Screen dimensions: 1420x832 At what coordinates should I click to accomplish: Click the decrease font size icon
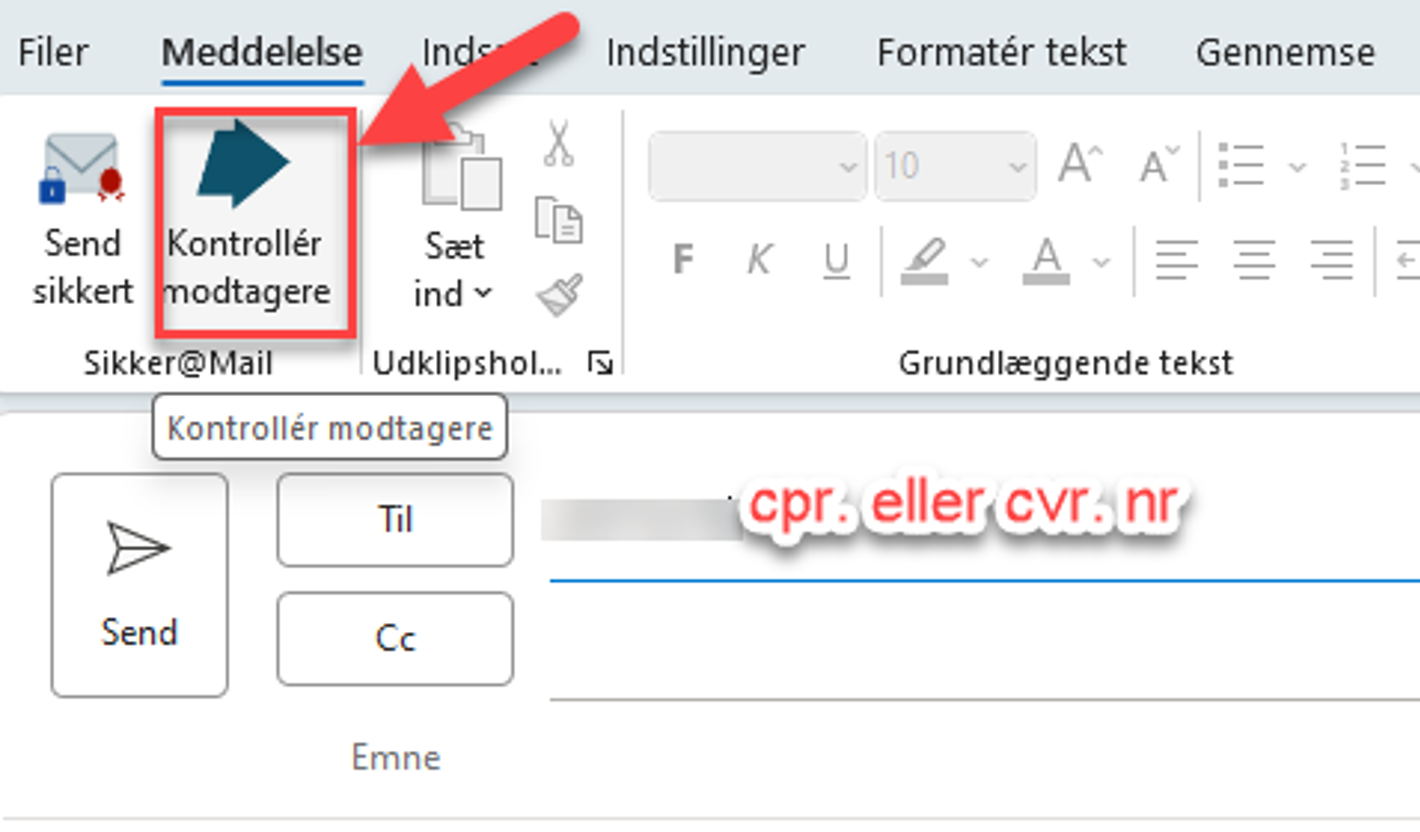click(1159, 165)
